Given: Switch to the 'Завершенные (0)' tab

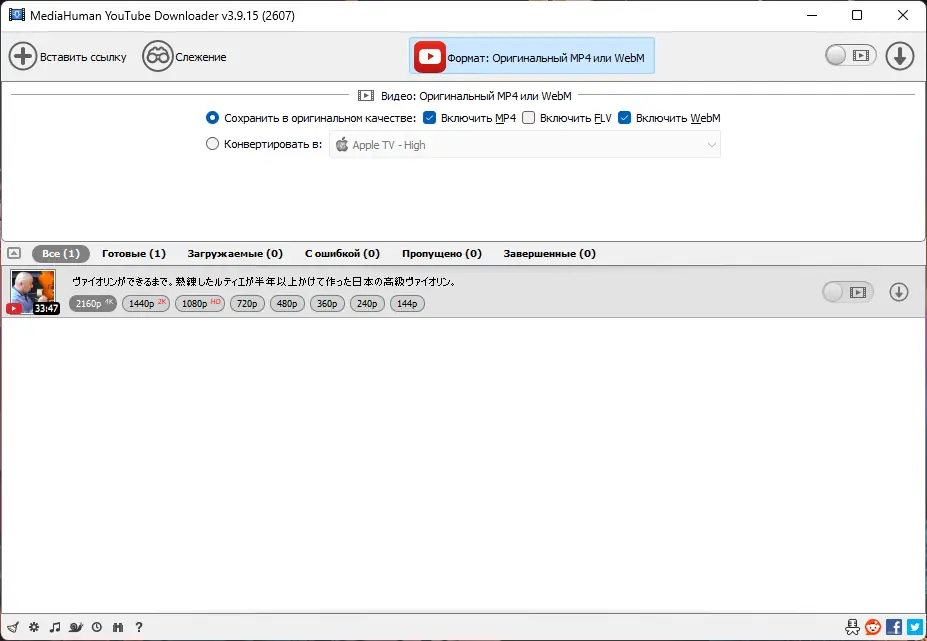Looking at the screenshot, I should coord(549,253).
